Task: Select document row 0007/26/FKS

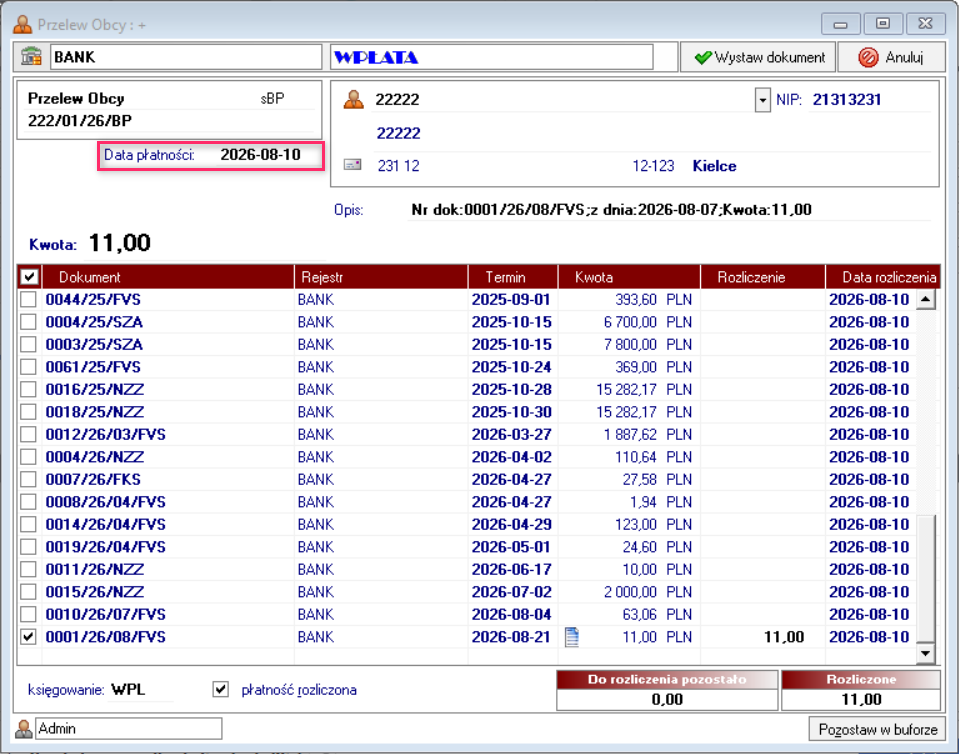Action: [465, 479]
